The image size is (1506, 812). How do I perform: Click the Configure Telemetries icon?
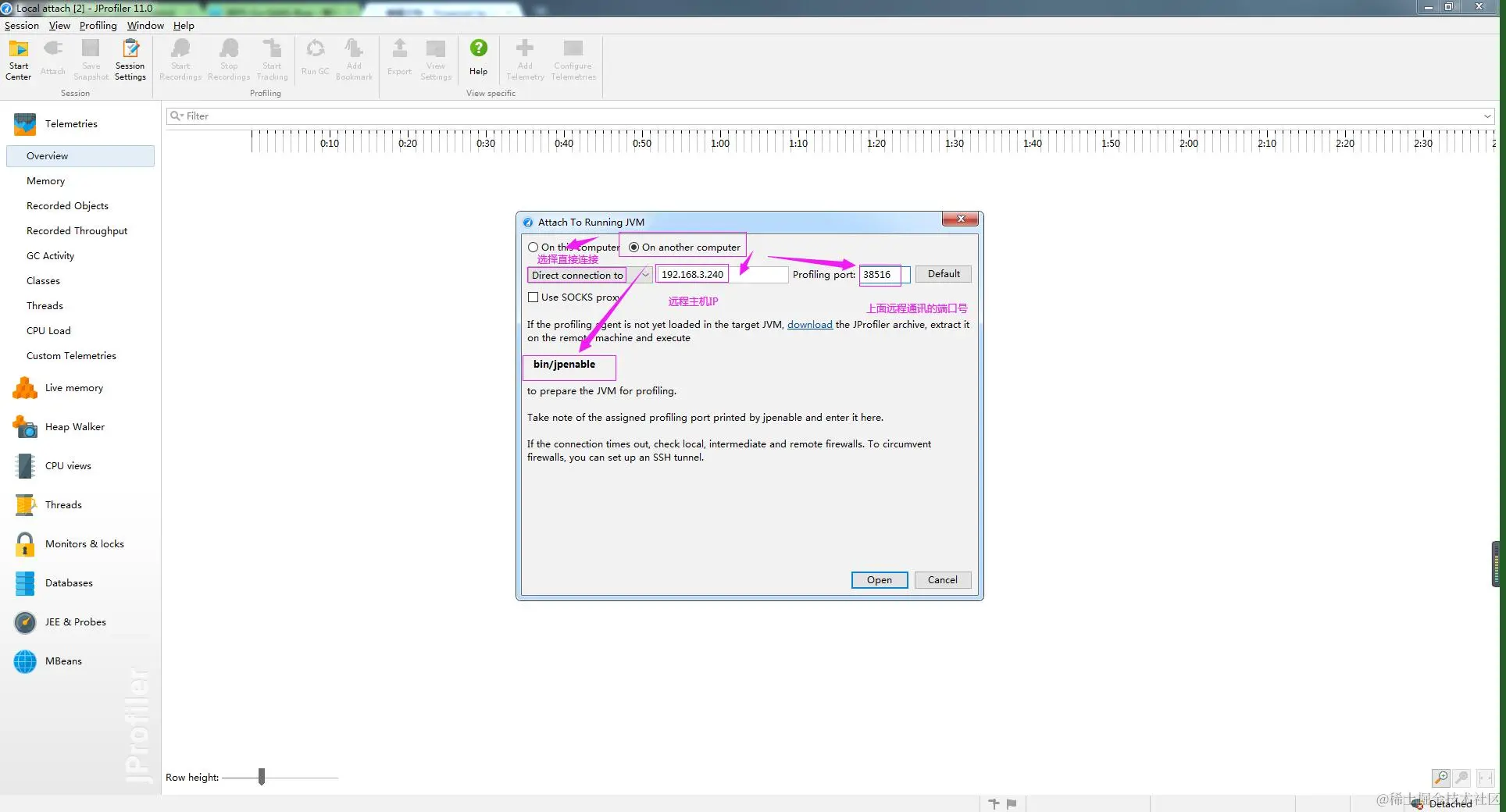tap(573, 59)
